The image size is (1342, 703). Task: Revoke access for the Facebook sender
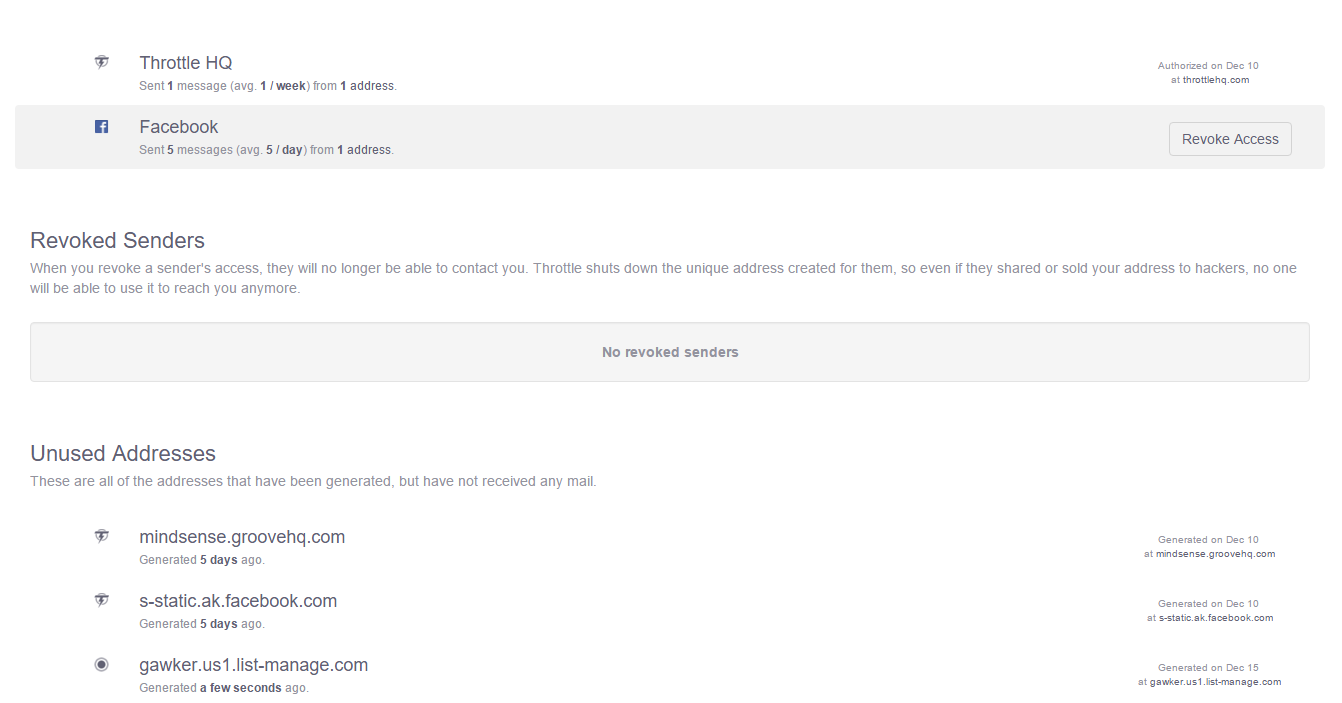[x=1229, y=139]
